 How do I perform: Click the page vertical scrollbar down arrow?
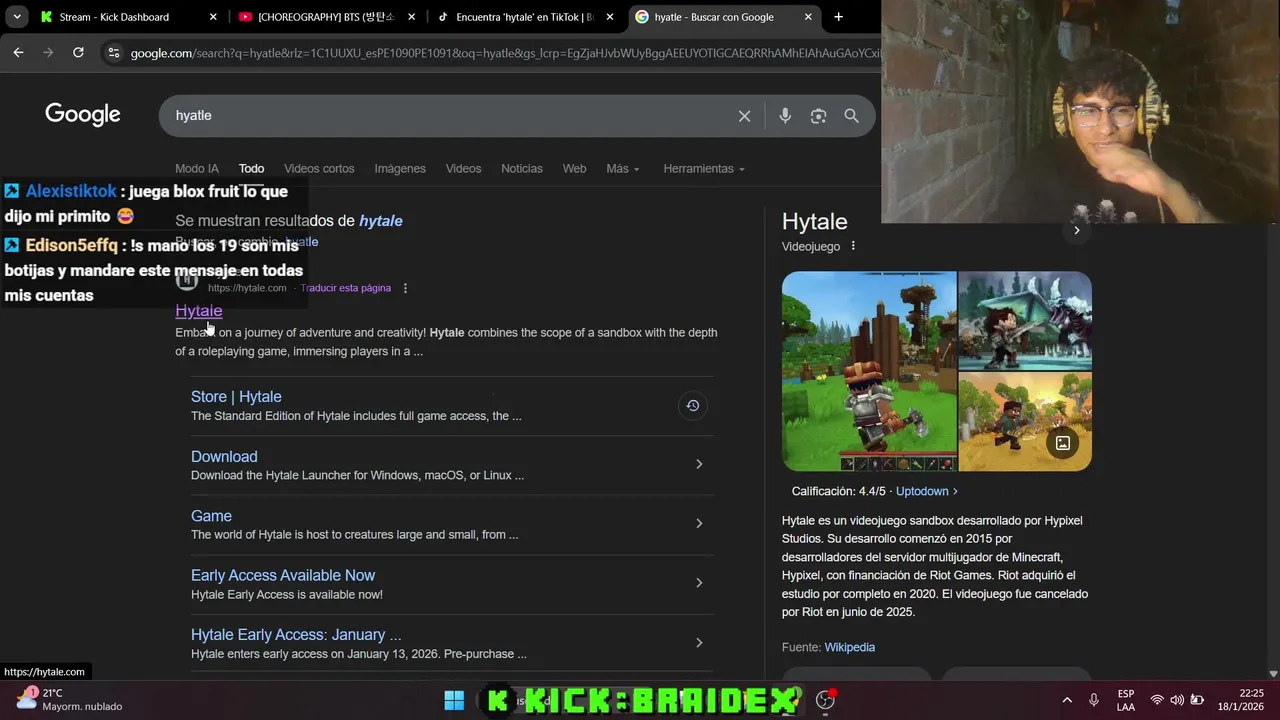tap(1272, 674)
